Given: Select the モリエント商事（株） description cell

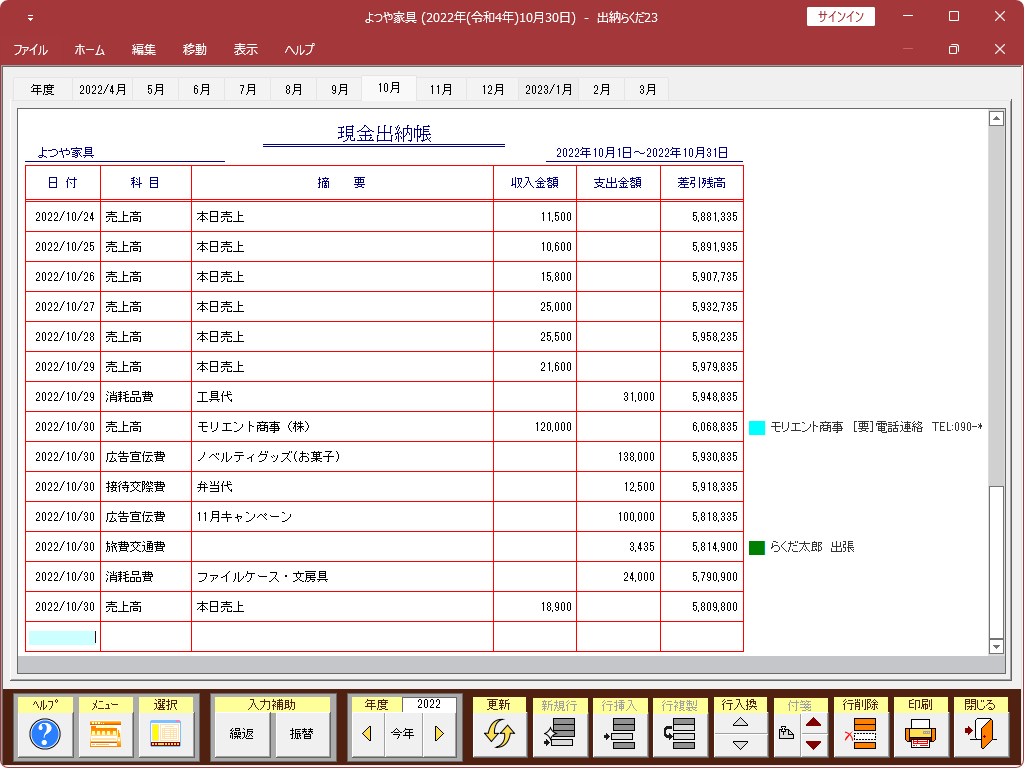Looking at the screenshot, I should [342, 426].
